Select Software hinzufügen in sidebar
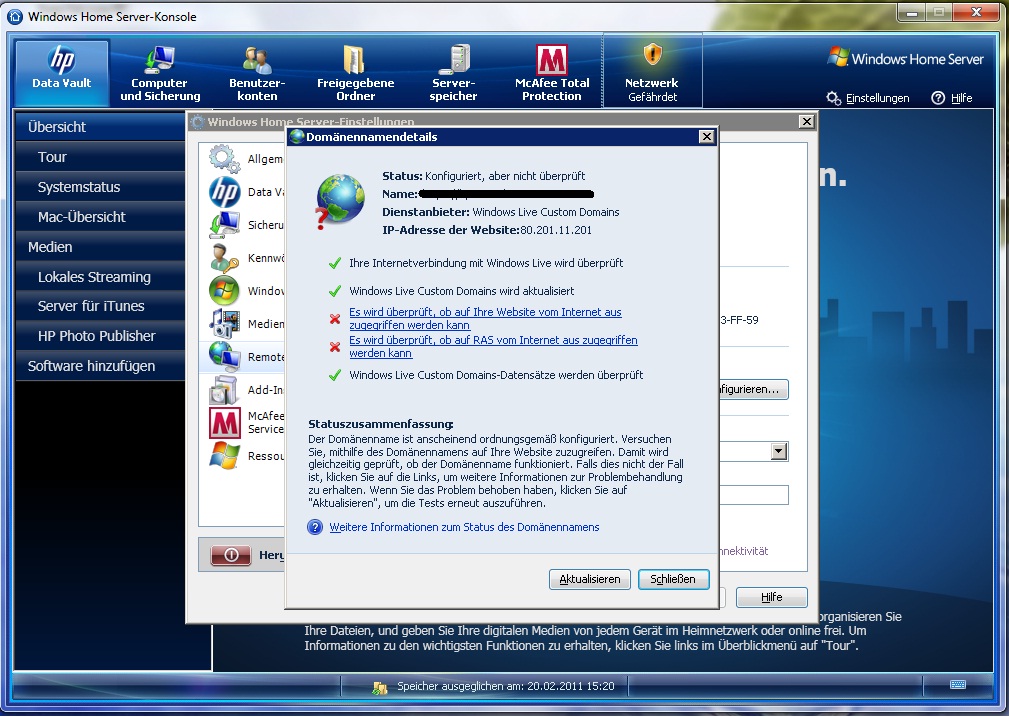 click(100, 366)
